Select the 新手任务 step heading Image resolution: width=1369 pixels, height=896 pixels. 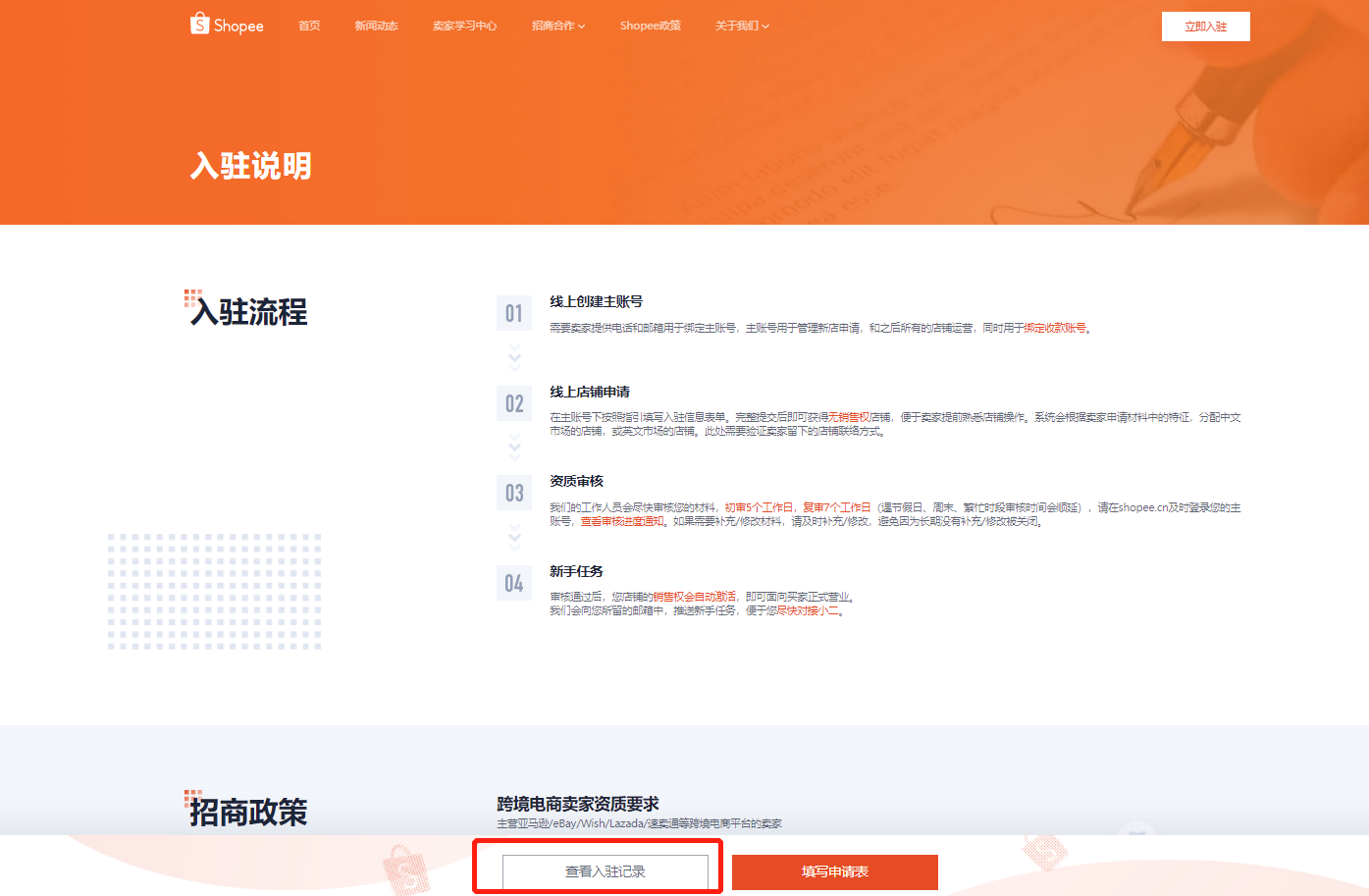576,571
